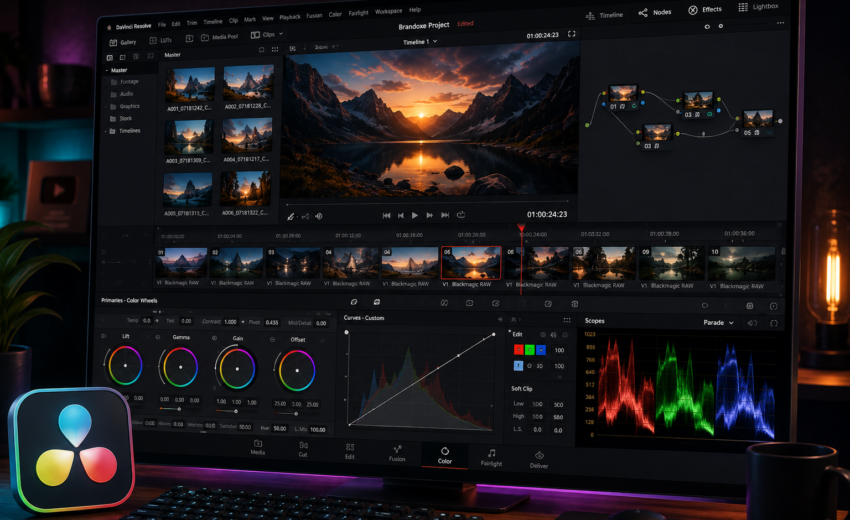This screenshot has height=520, width=850.
Task: Click the Pivot value field 0.435
Action: click(272, 323)
